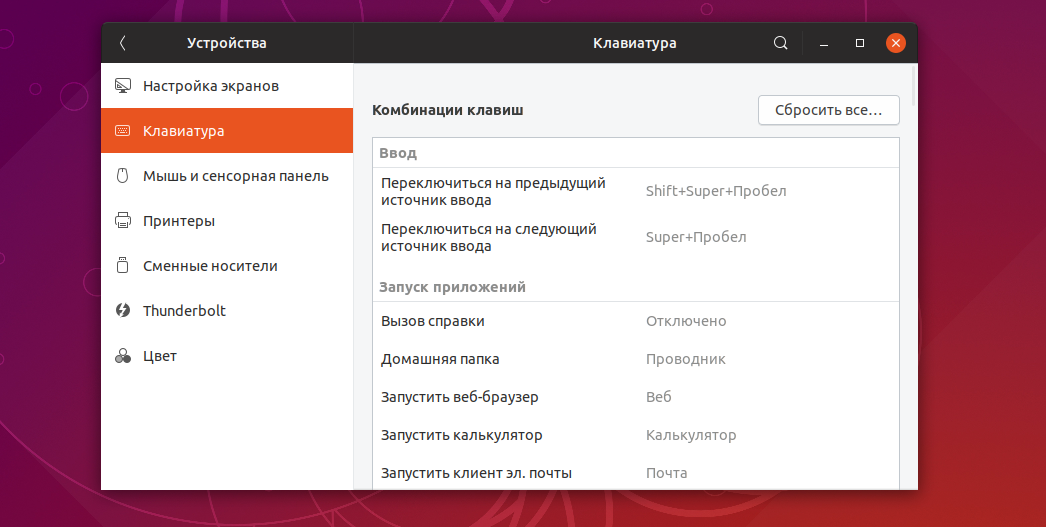1046x527 pixels.
Task: Click the keyboard icon beside Клавиатура
Action: click(123, 131)
